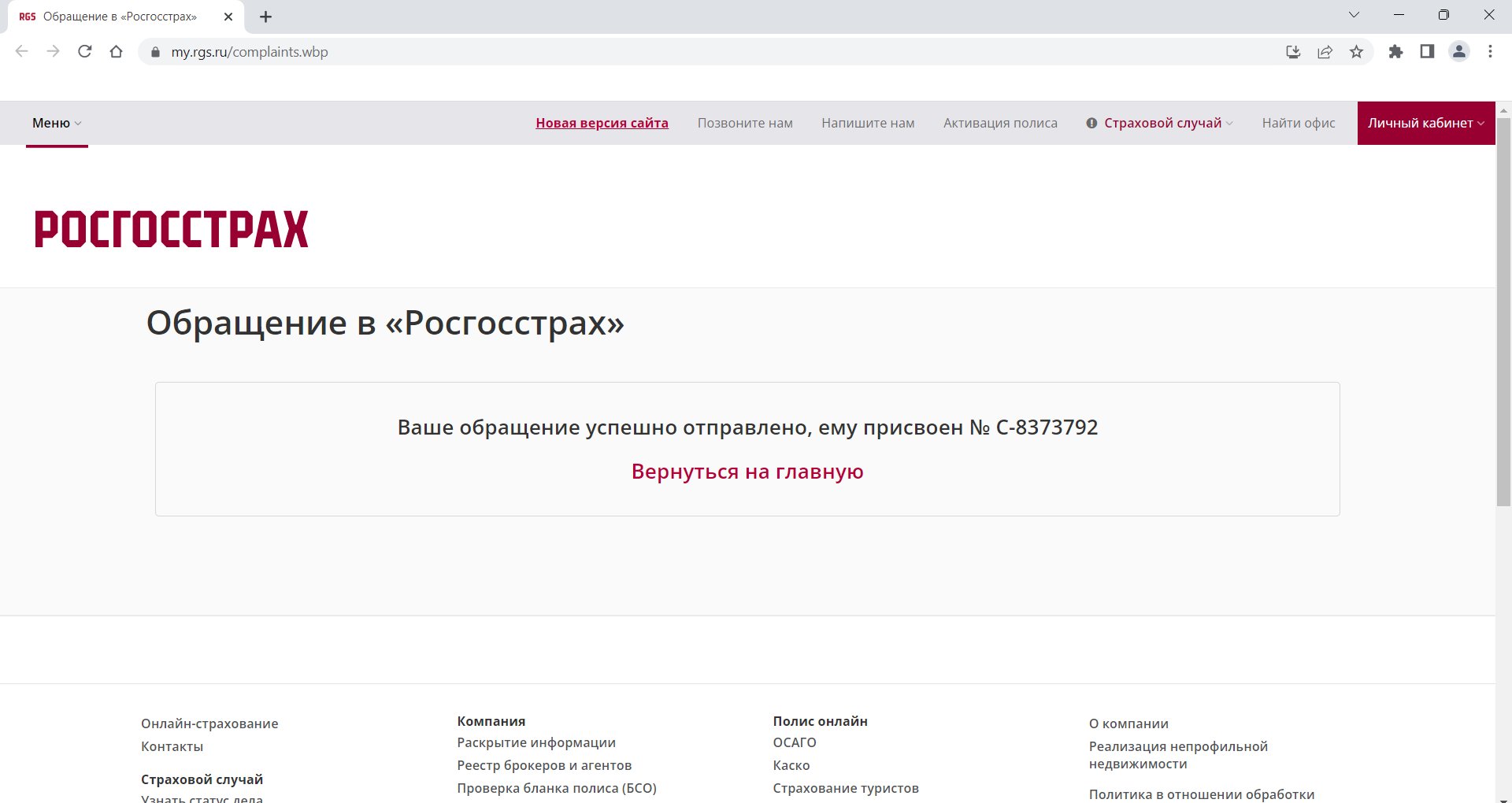Open a new browser tab

coord(266,17)
